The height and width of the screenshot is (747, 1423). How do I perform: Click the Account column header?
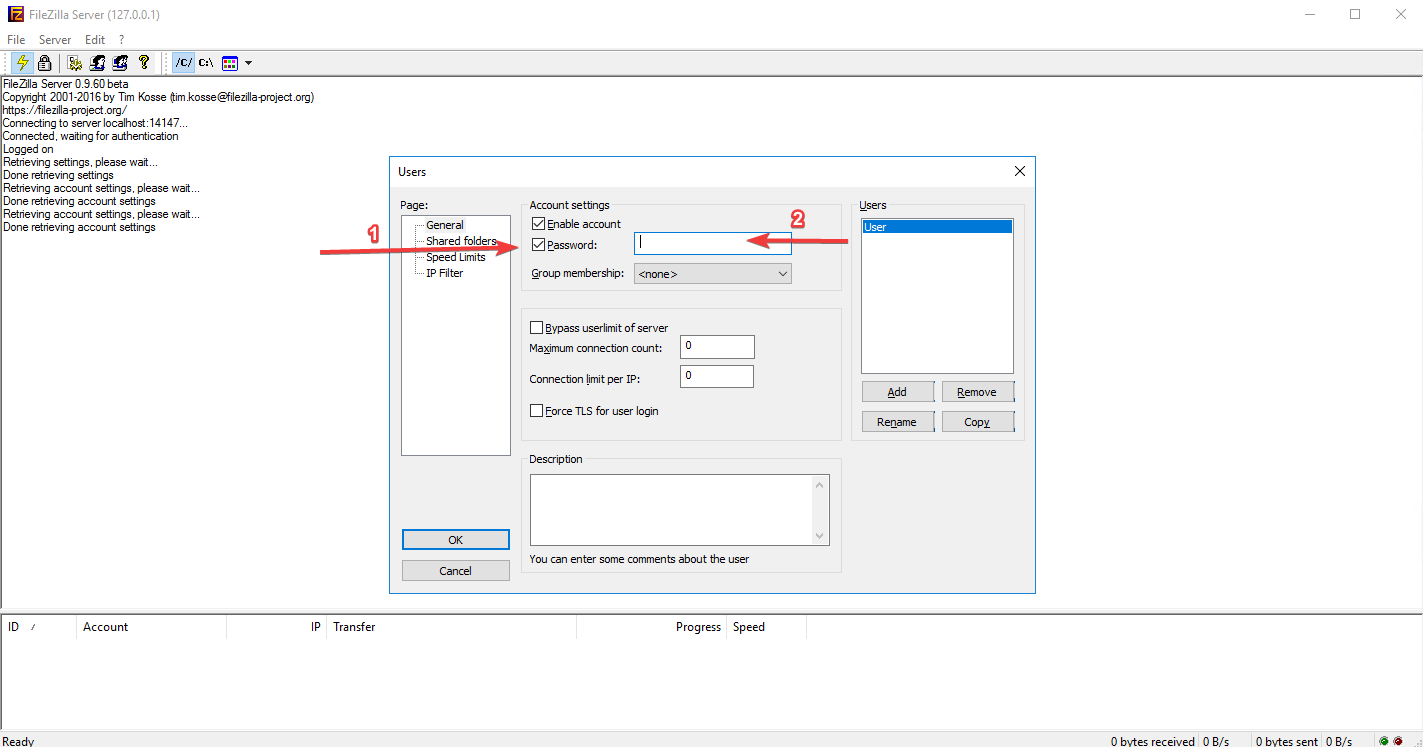click(x=152, y=627)
